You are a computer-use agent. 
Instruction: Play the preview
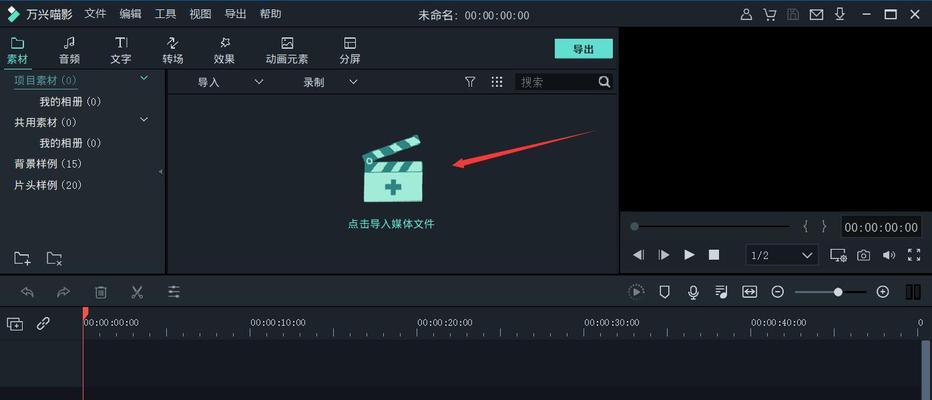pos(689,255)
